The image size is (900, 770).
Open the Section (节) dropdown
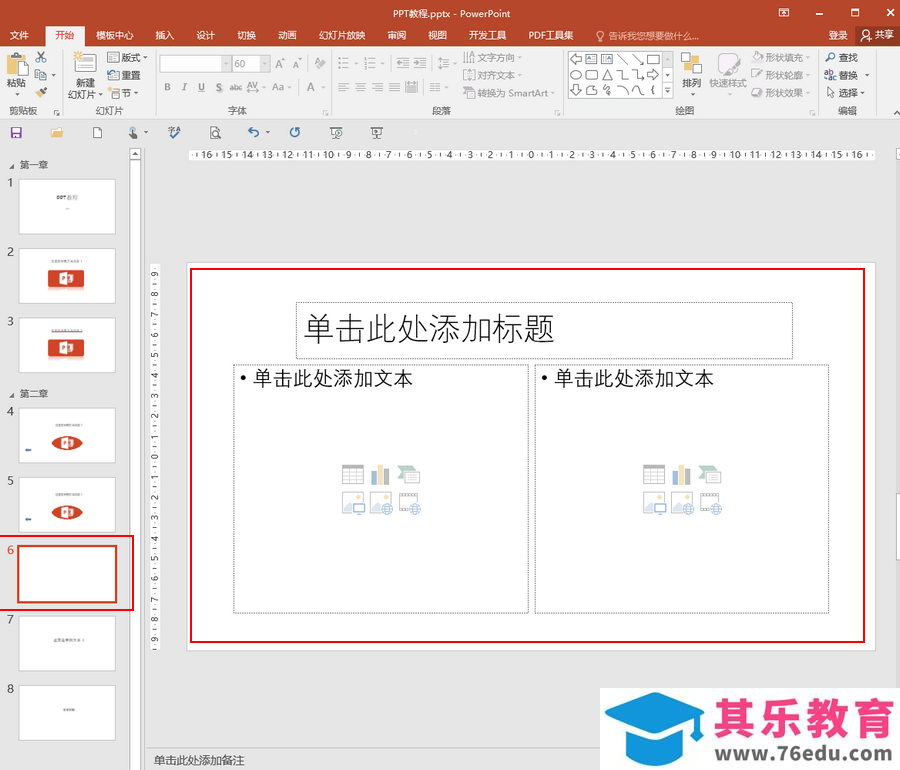pos(123,93)
